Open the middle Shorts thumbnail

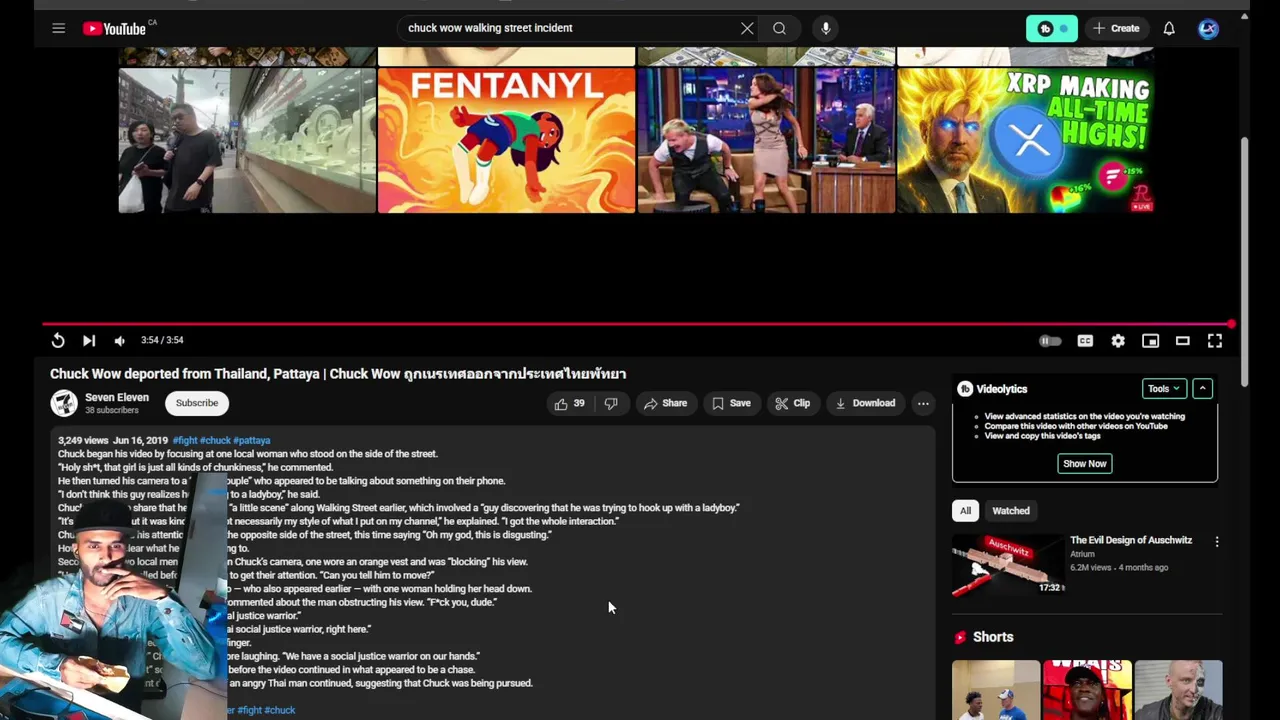pos(1087,690)
